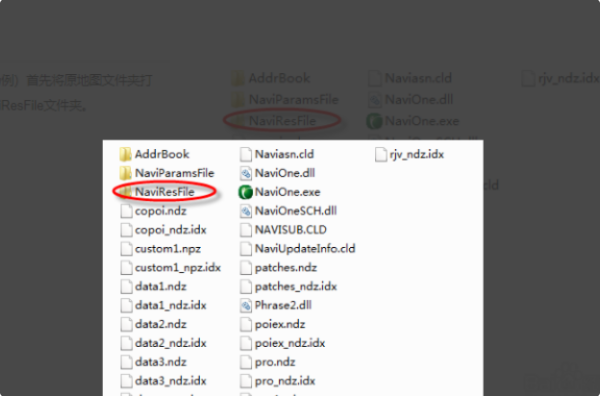The image size is (600, 396).
Task: Select the data1_ndz.idx file name
Action: click(171, 305)
